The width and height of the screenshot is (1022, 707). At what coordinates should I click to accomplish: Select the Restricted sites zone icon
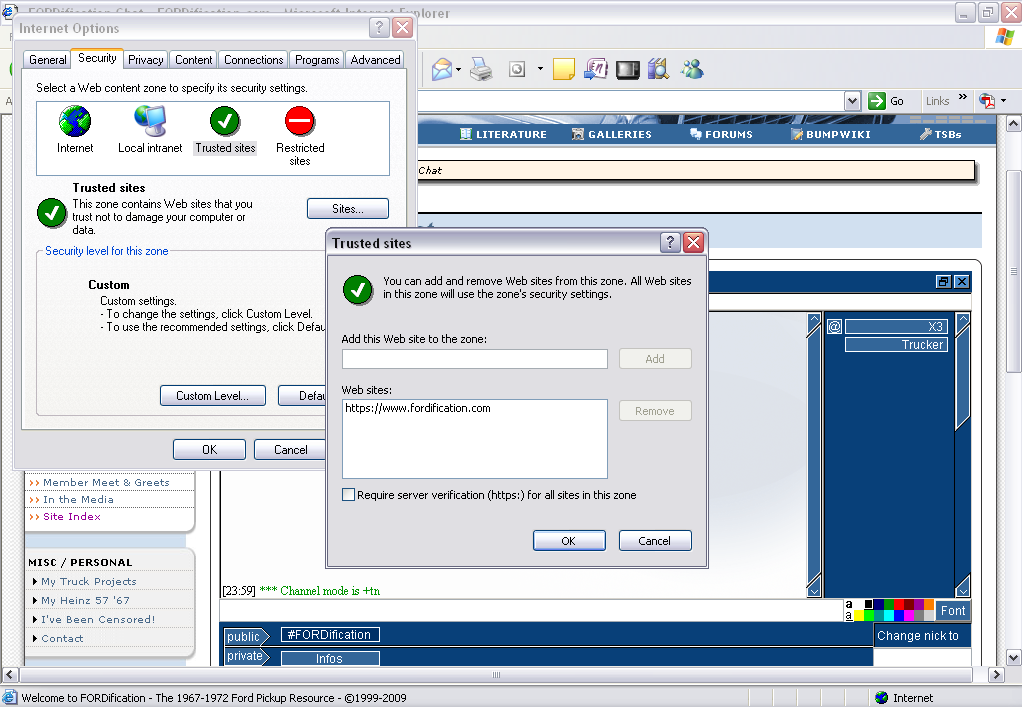[300, 121]
